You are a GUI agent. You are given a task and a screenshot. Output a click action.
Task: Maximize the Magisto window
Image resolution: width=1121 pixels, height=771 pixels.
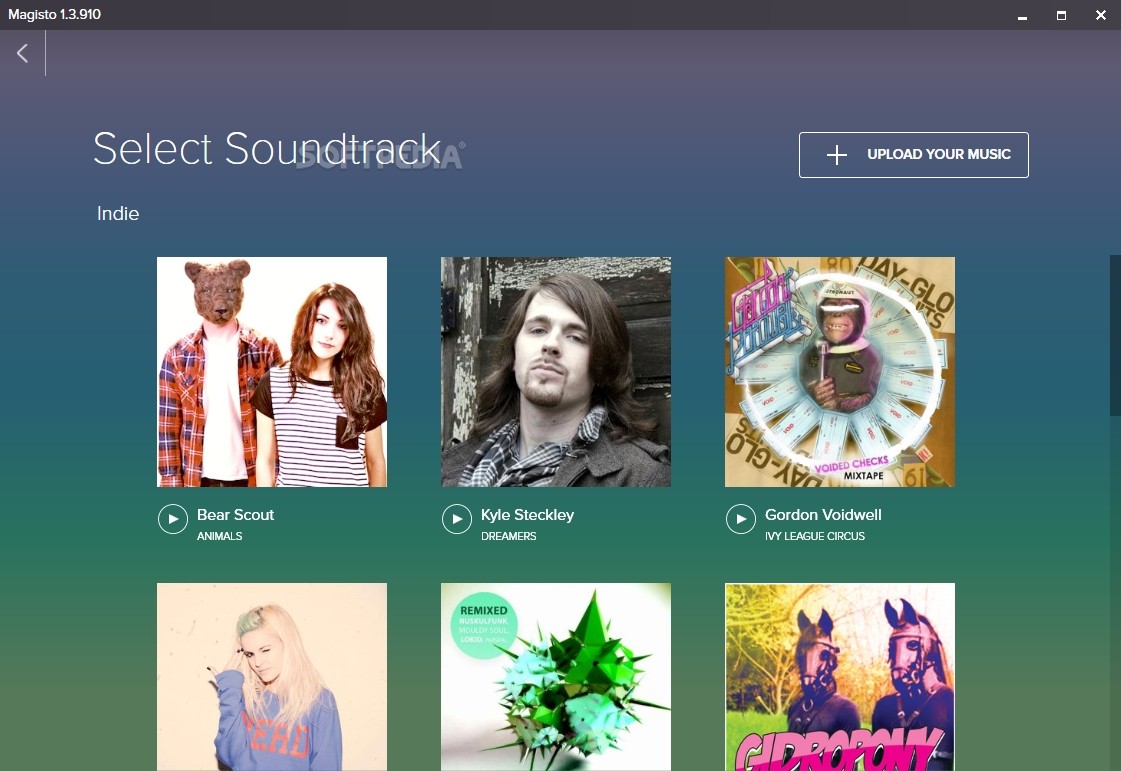1061,15
